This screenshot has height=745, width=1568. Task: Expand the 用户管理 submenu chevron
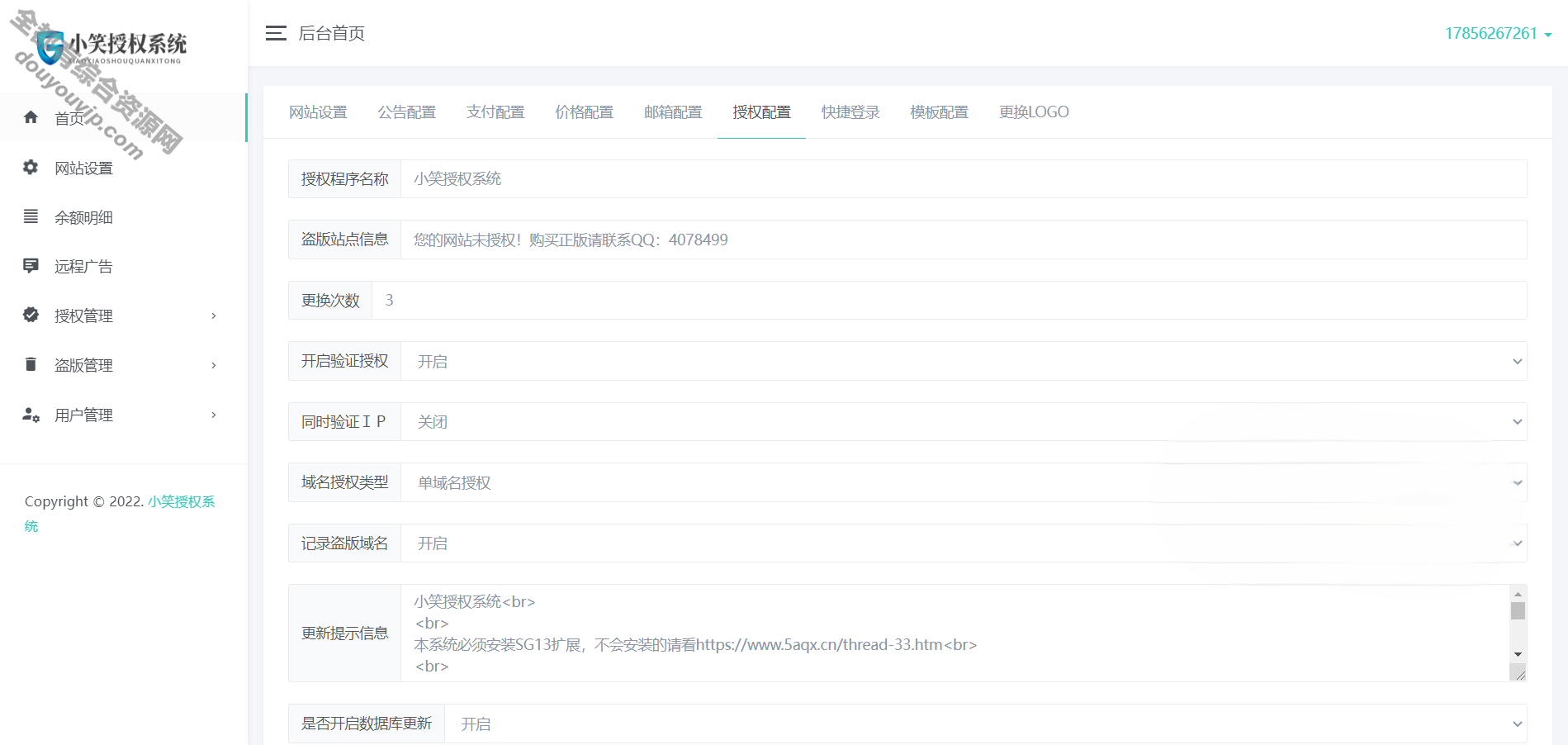(x=214, y=415)
